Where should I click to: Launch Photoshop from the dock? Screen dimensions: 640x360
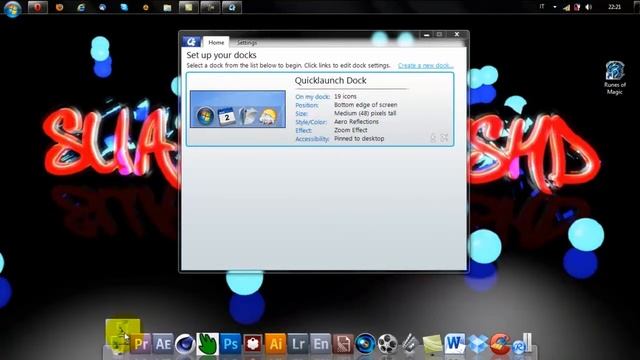[230, 344]
